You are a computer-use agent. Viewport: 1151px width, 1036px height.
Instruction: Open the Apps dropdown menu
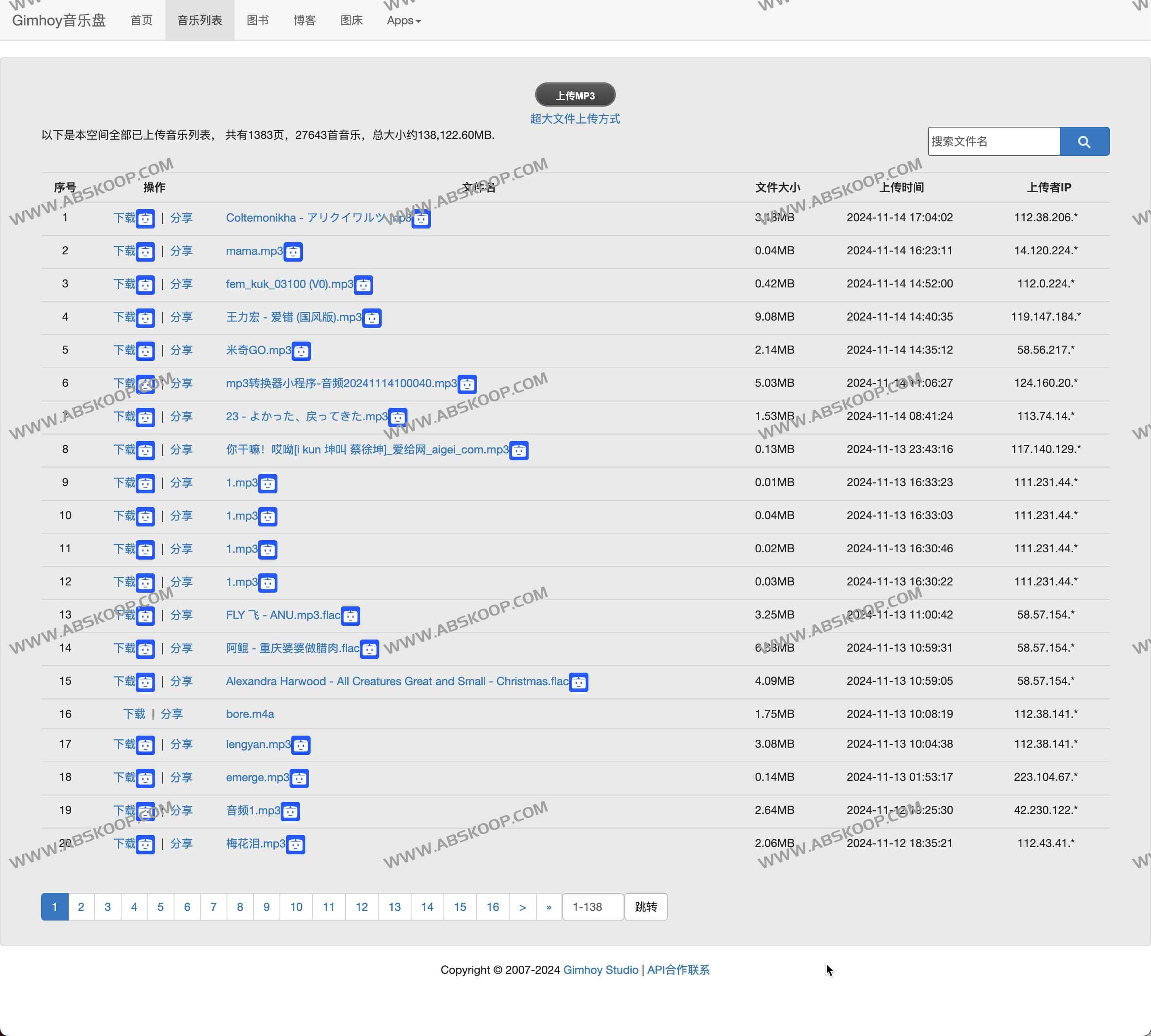point(403,21)
